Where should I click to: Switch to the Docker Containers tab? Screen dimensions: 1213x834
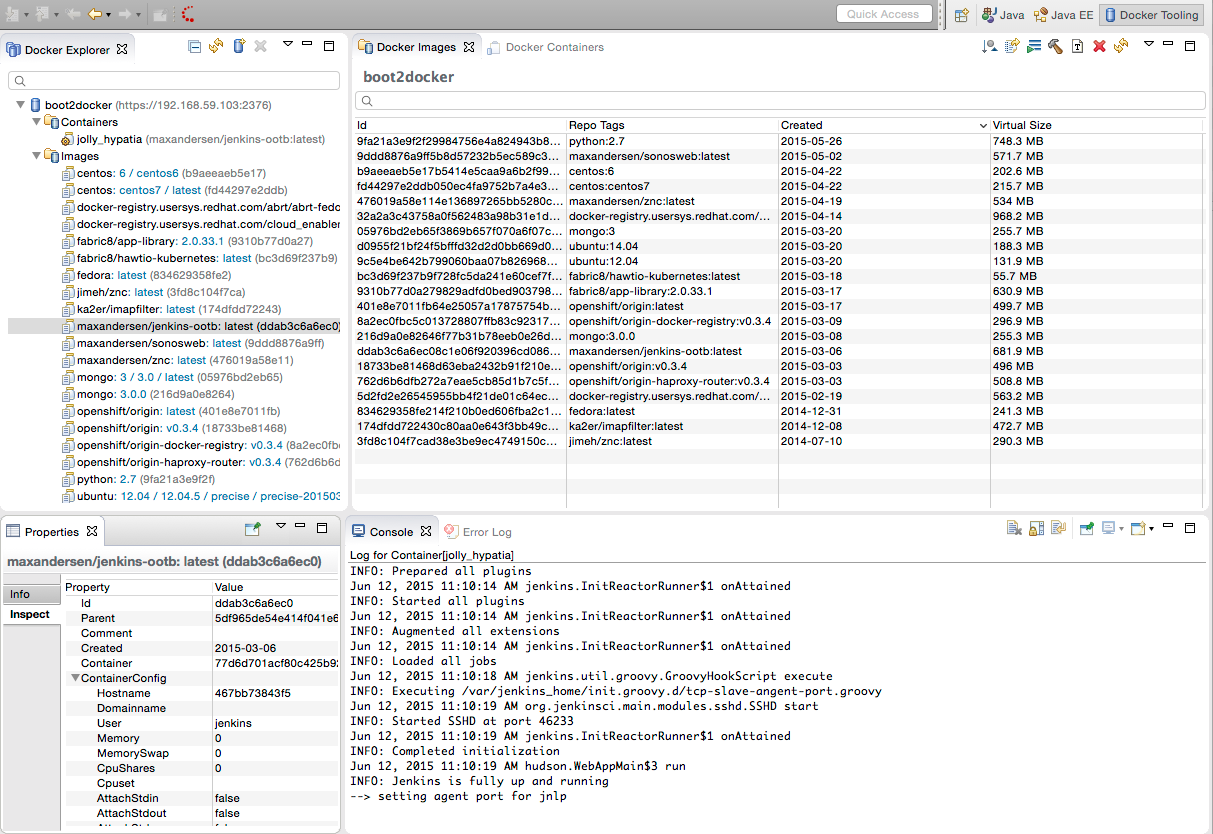pyautogui.click(x=554, y=47)
